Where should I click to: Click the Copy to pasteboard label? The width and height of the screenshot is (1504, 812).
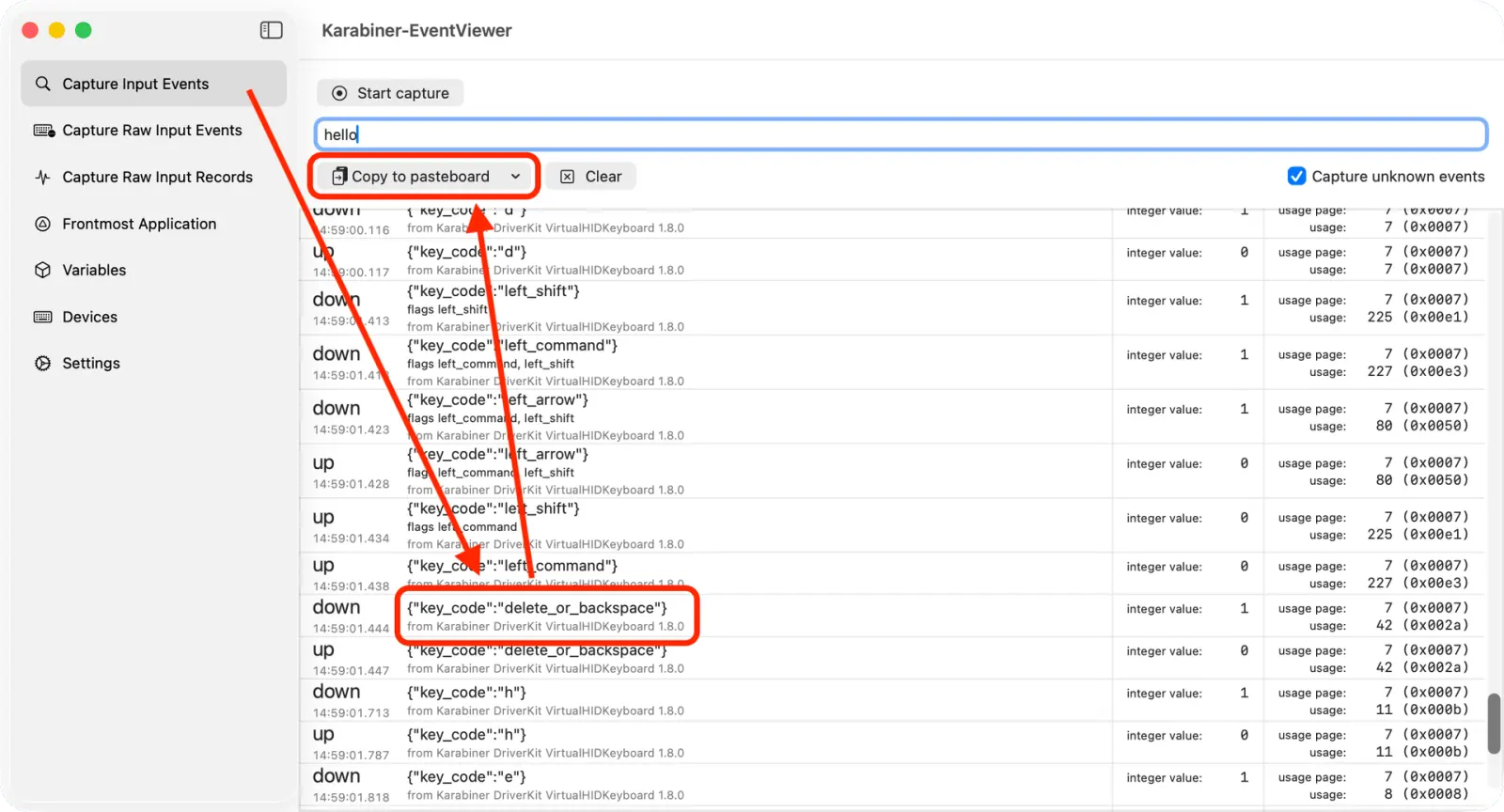click(x=420, y=177)
